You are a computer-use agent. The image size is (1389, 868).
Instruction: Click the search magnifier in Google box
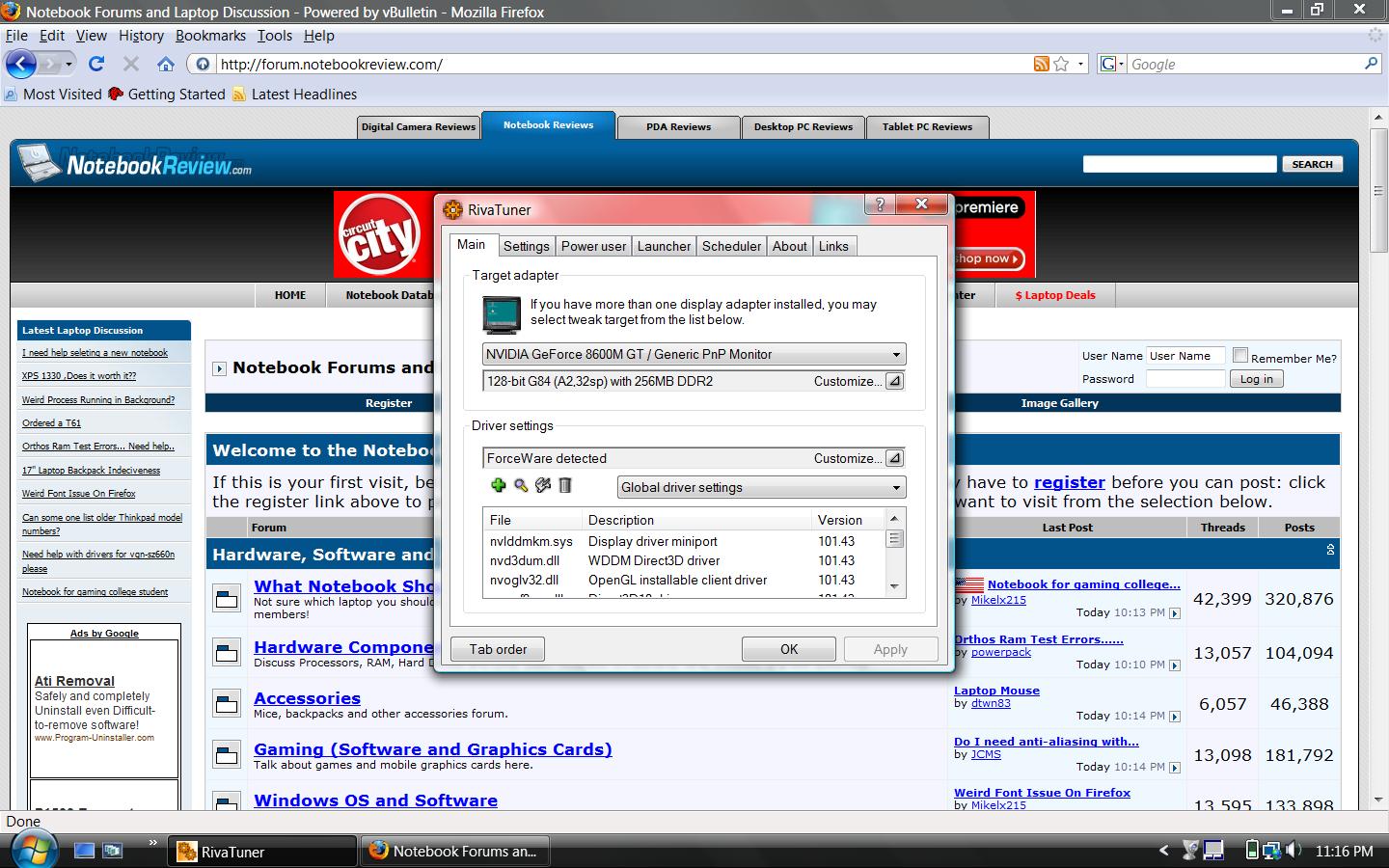(1371, 64)
